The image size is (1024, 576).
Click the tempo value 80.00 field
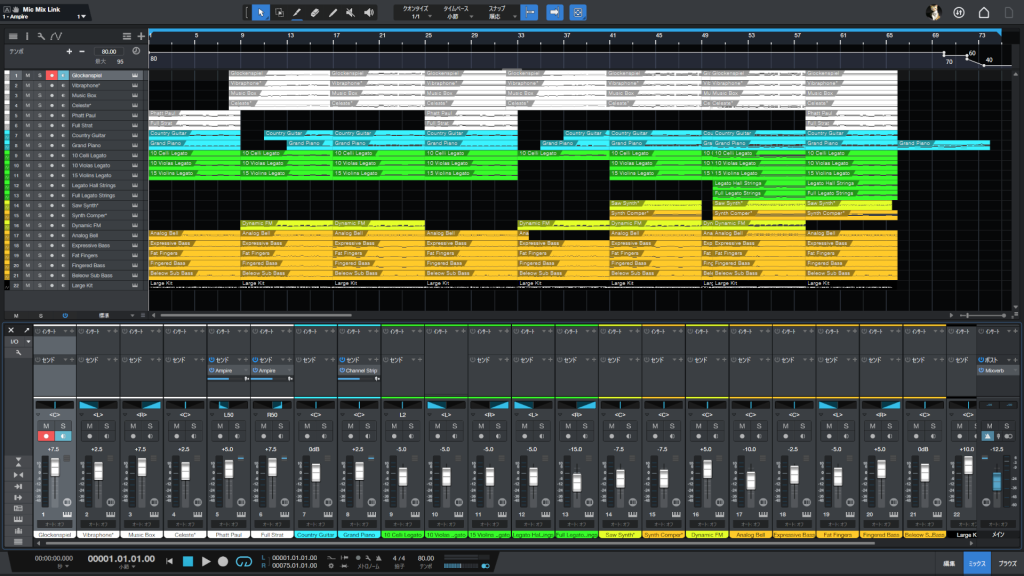[x=108, y=51]
